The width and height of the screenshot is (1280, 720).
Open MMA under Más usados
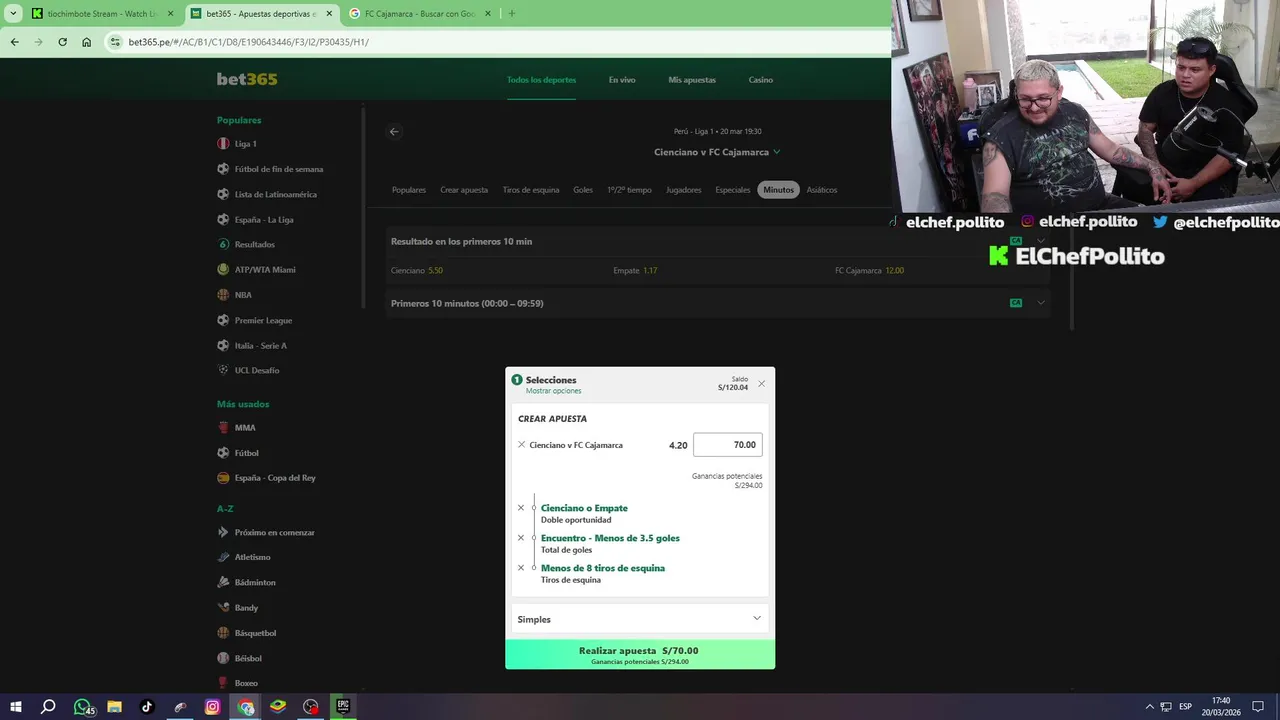[245, 428]
